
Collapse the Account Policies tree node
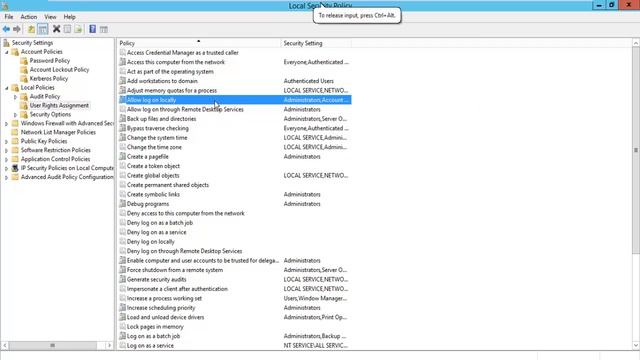(7, 52)
